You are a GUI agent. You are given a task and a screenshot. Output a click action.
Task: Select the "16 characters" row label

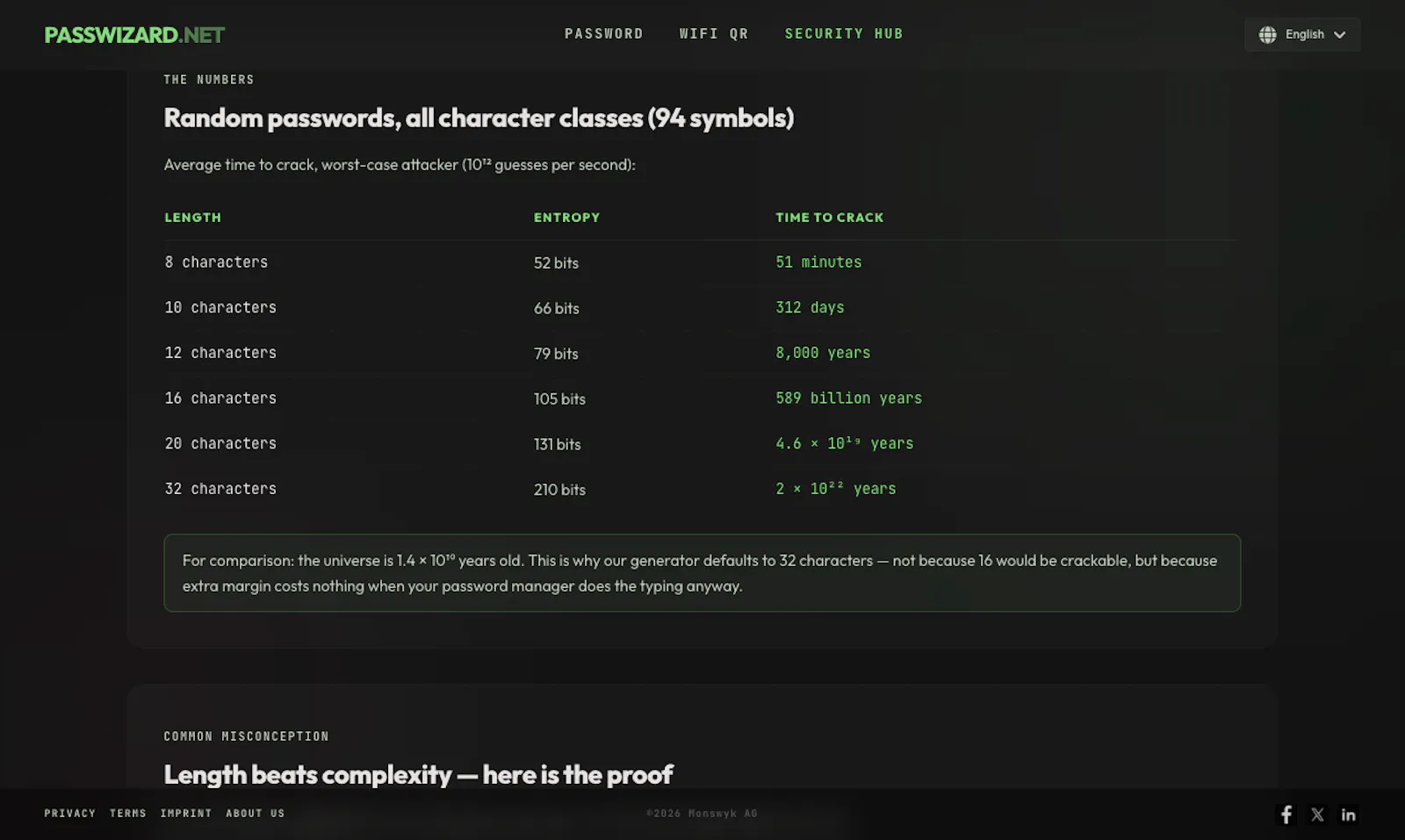pos(220,398)
